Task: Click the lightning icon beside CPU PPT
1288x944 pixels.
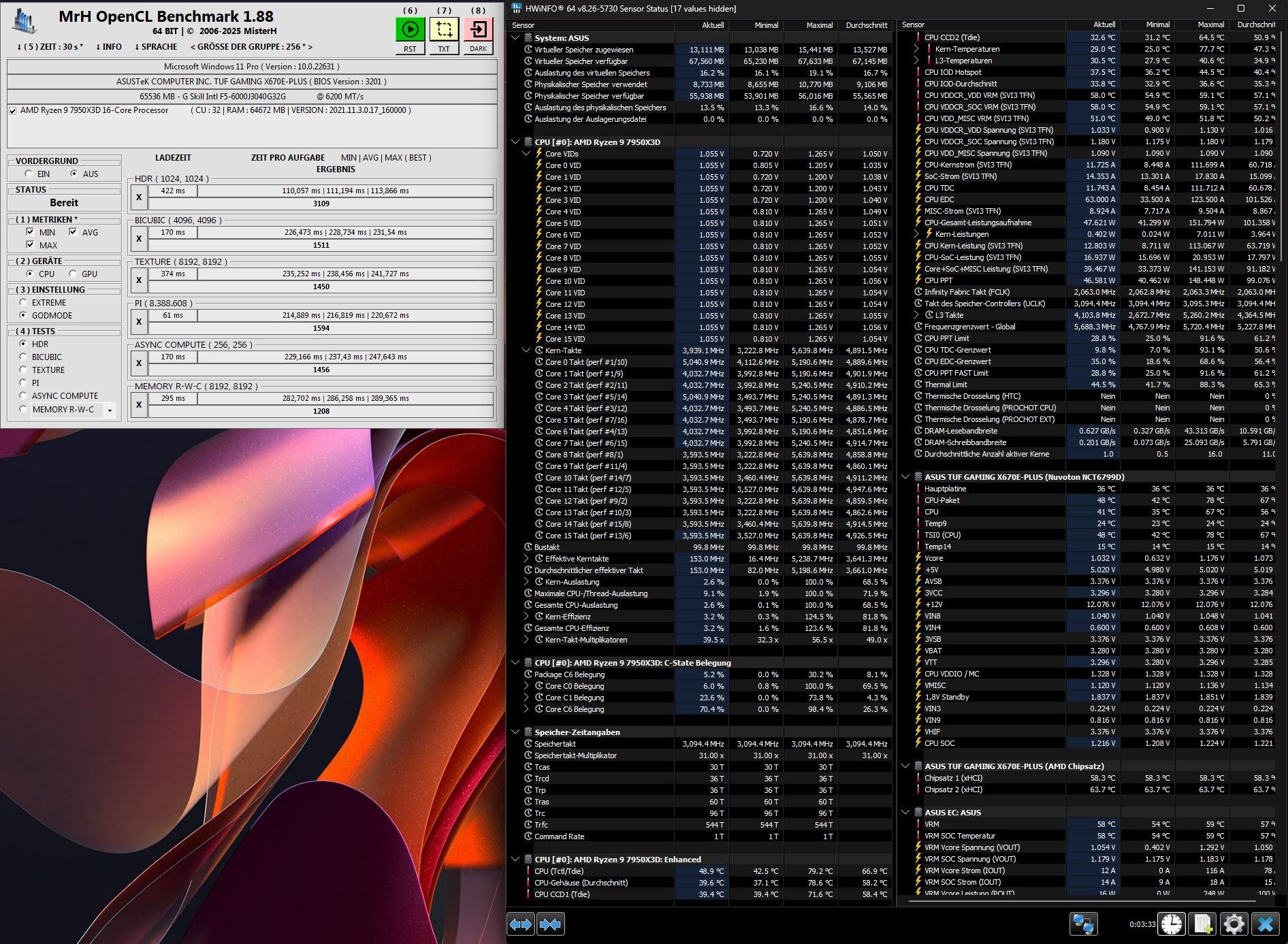Action: click(918, 280)
